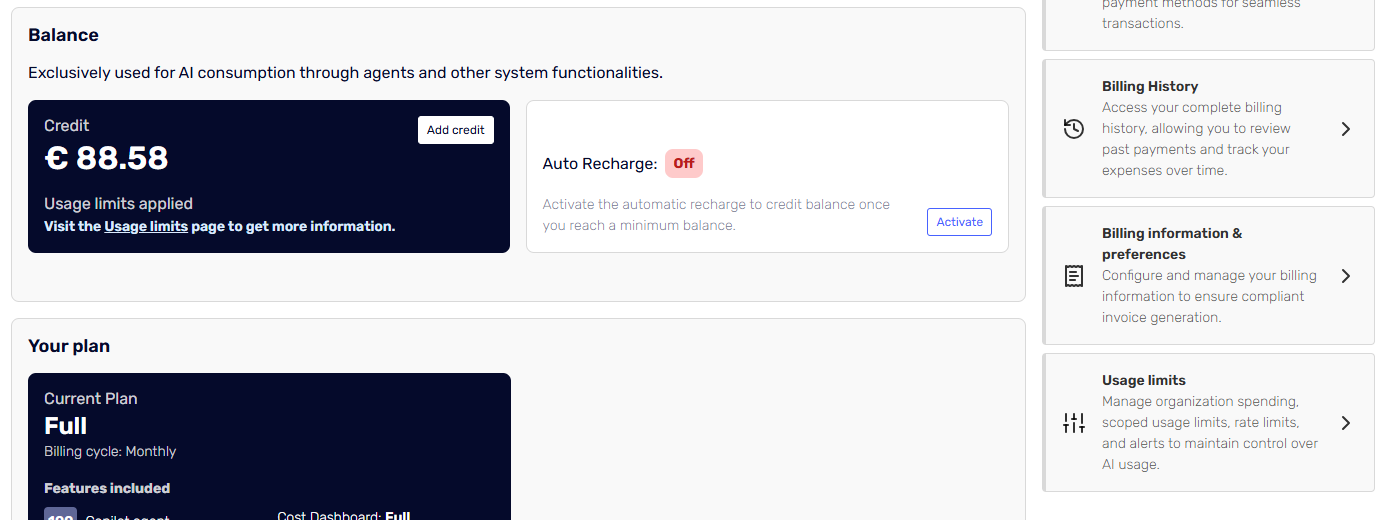The image size is (1381, 520).
Task: Click the Features included label
Action: click(107, 488)
